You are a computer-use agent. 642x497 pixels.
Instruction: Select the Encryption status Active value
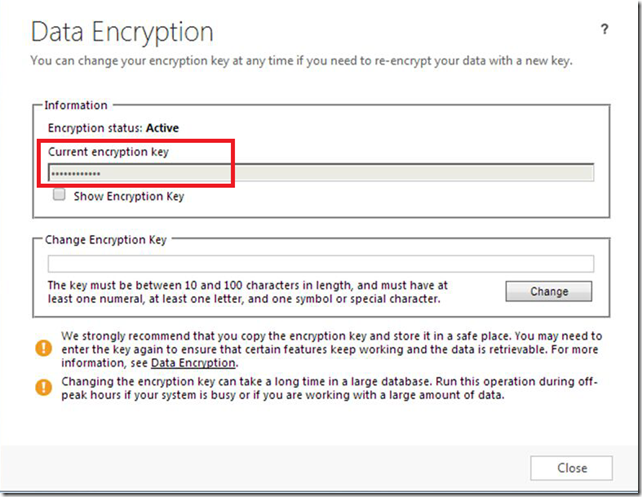(163, 128)
